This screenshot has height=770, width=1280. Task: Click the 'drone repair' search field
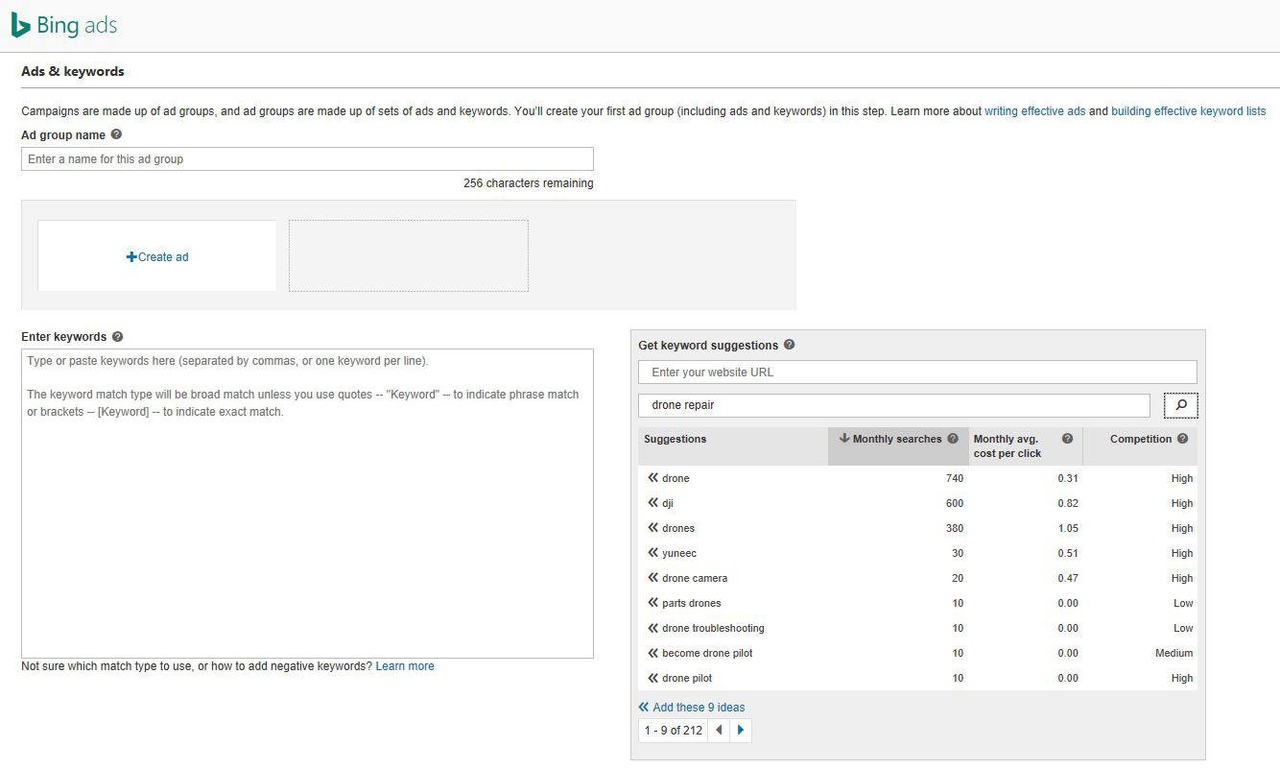894,405
